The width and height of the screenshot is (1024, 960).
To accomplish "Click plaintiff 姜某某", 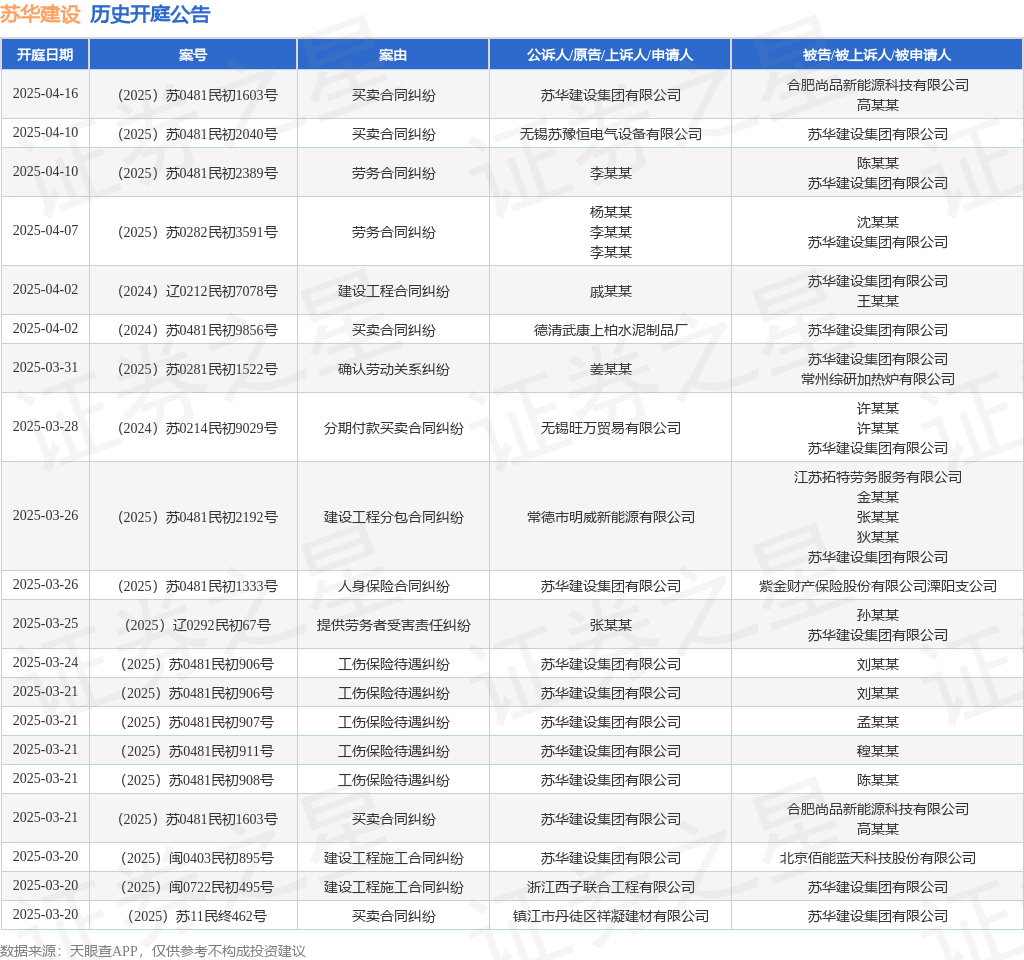I will tap(611, 370).
